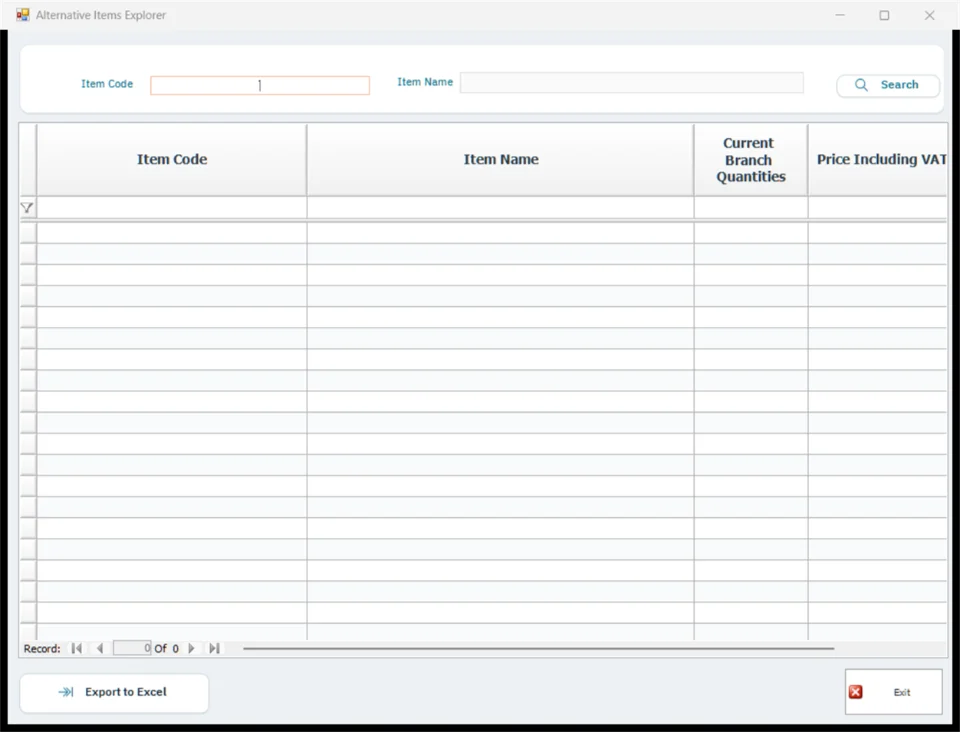
Task: Jump to the last record
Action: point(214,648)
